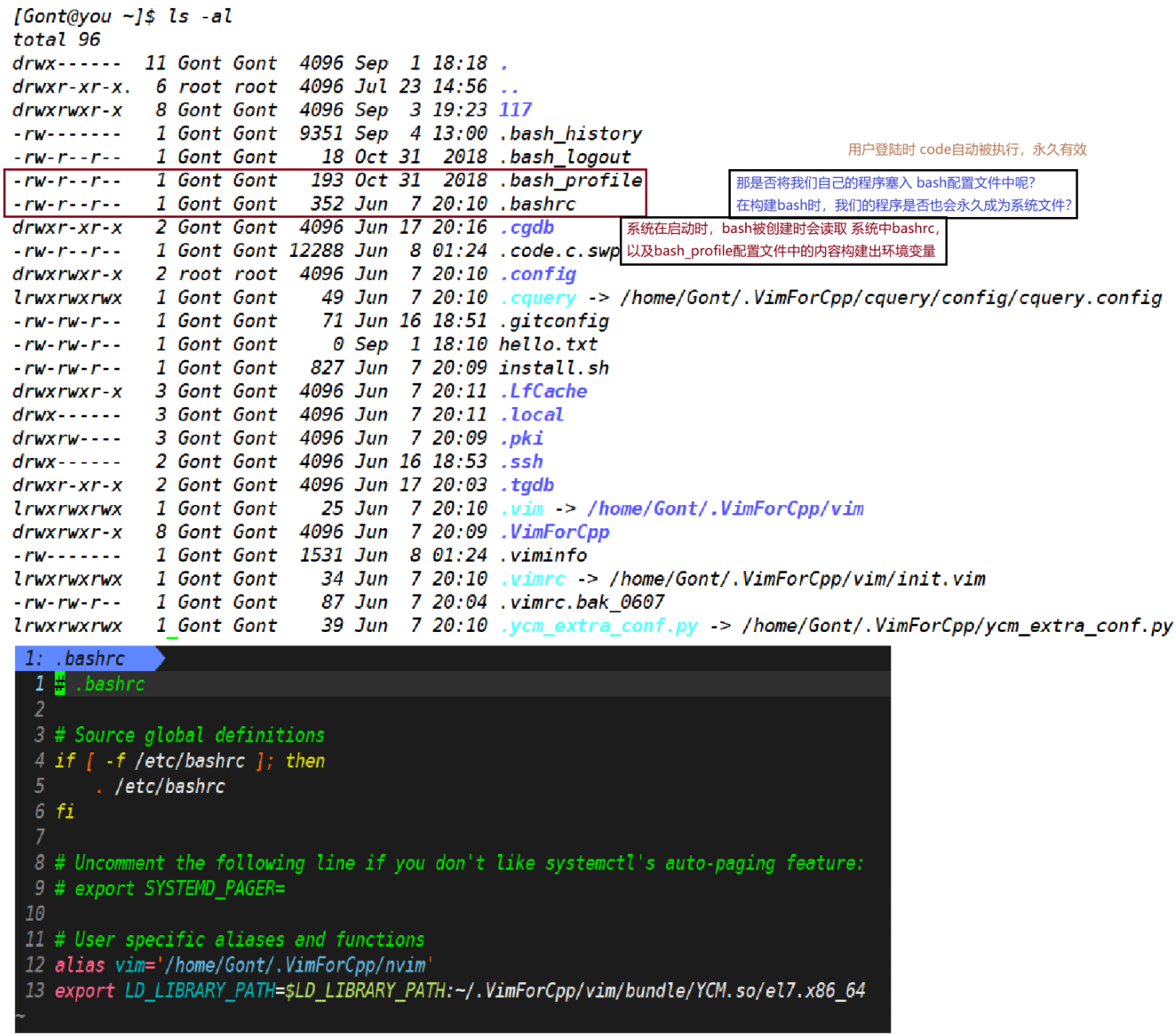Click the .ssh directory name

tap(522, 461)
